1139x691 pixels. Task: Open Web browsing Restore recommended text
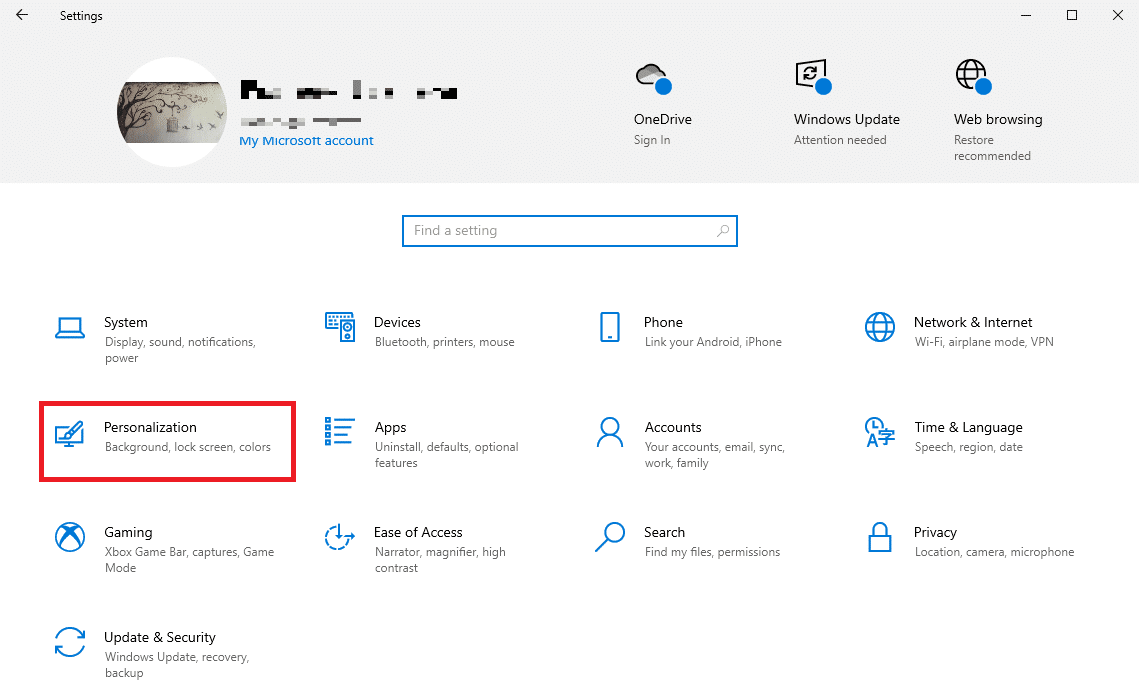992,148
